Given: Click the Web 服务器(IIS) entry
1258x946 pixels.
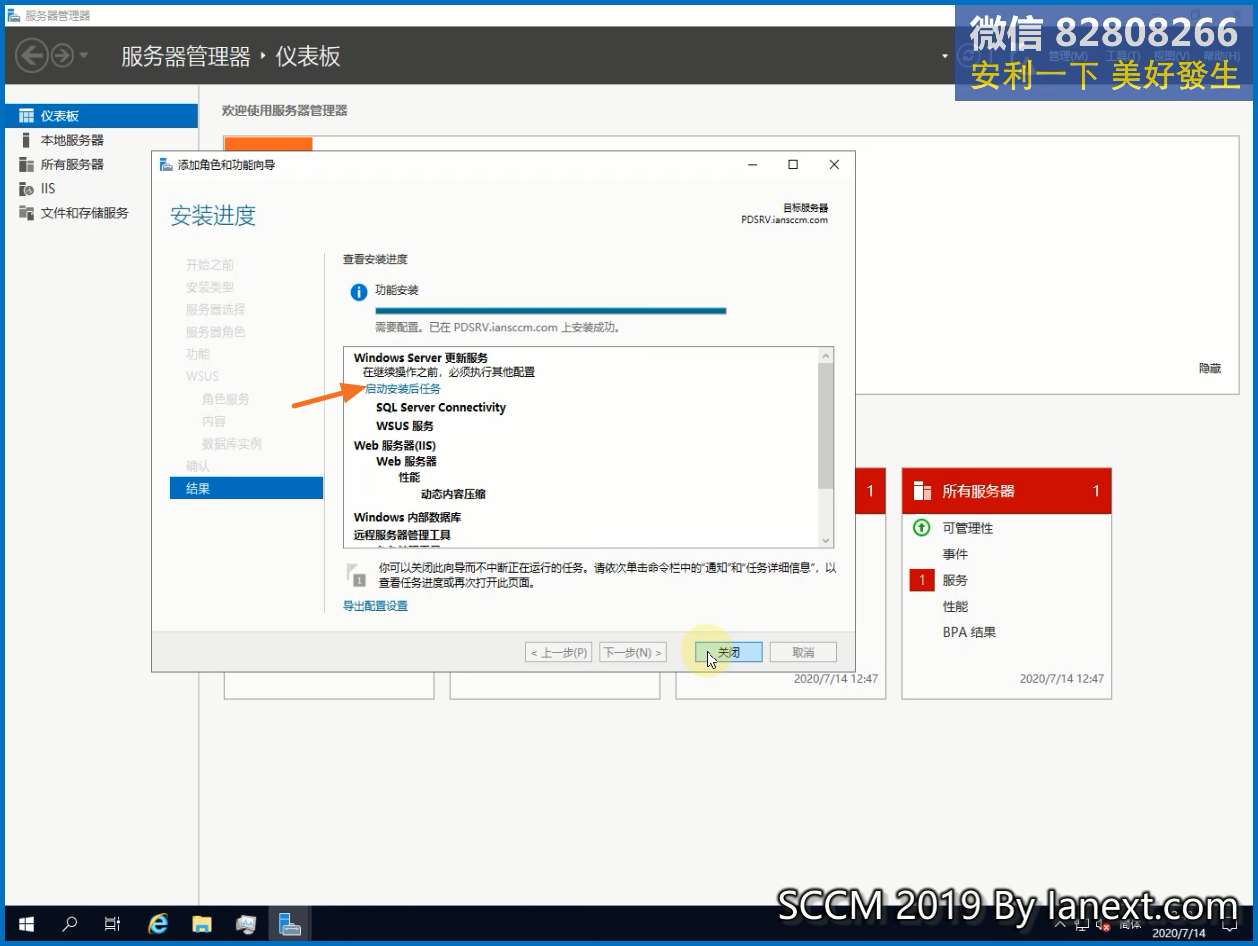Looking at the screenshot, I should pos(395,446).
